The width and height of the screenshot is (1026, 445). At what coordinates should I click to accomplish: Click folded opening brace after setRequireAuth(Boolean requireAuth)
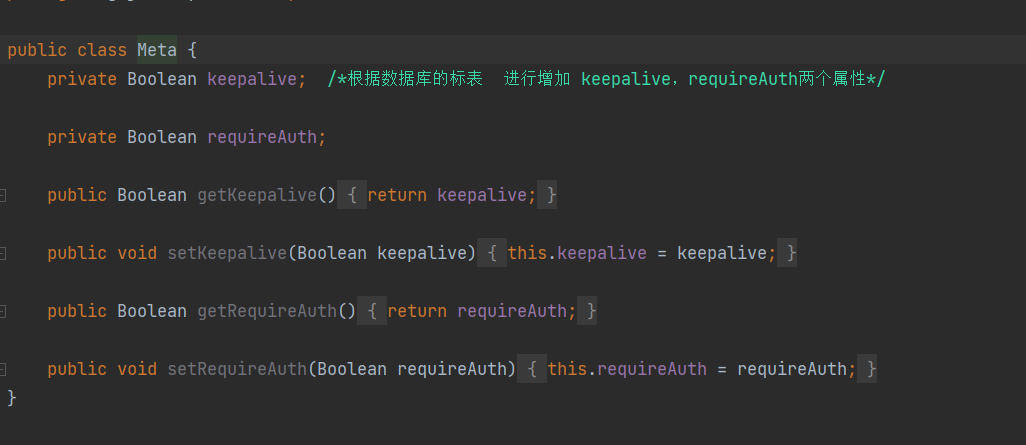coord(532,369)
